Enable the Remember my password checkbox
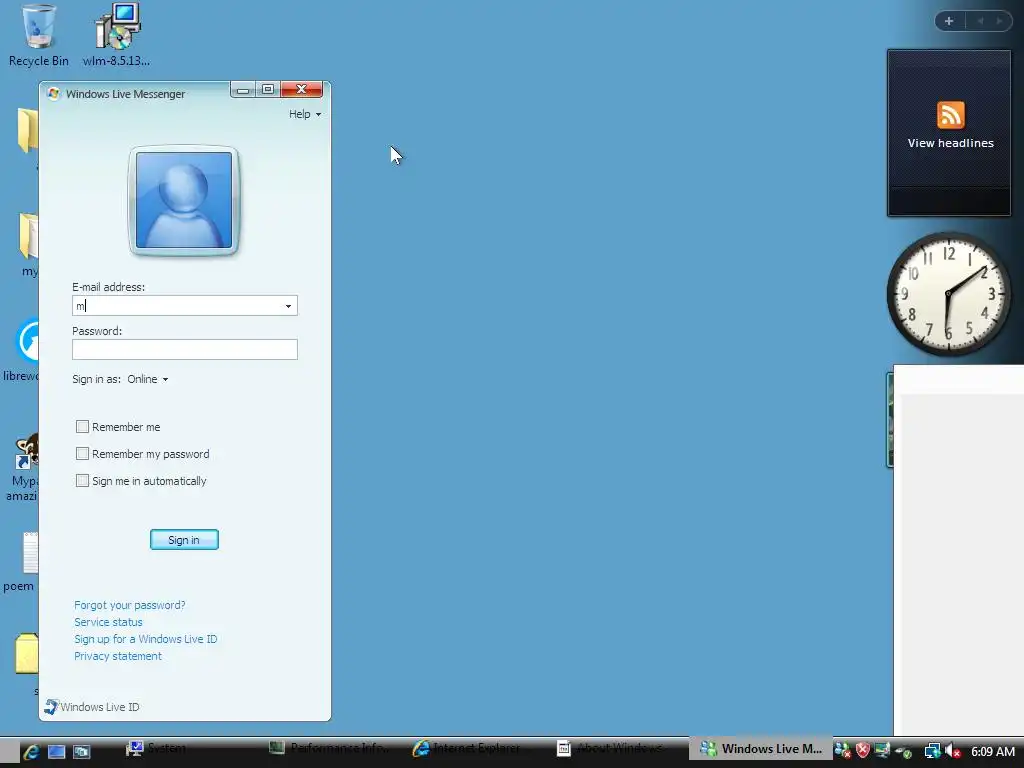 point(82,453)
